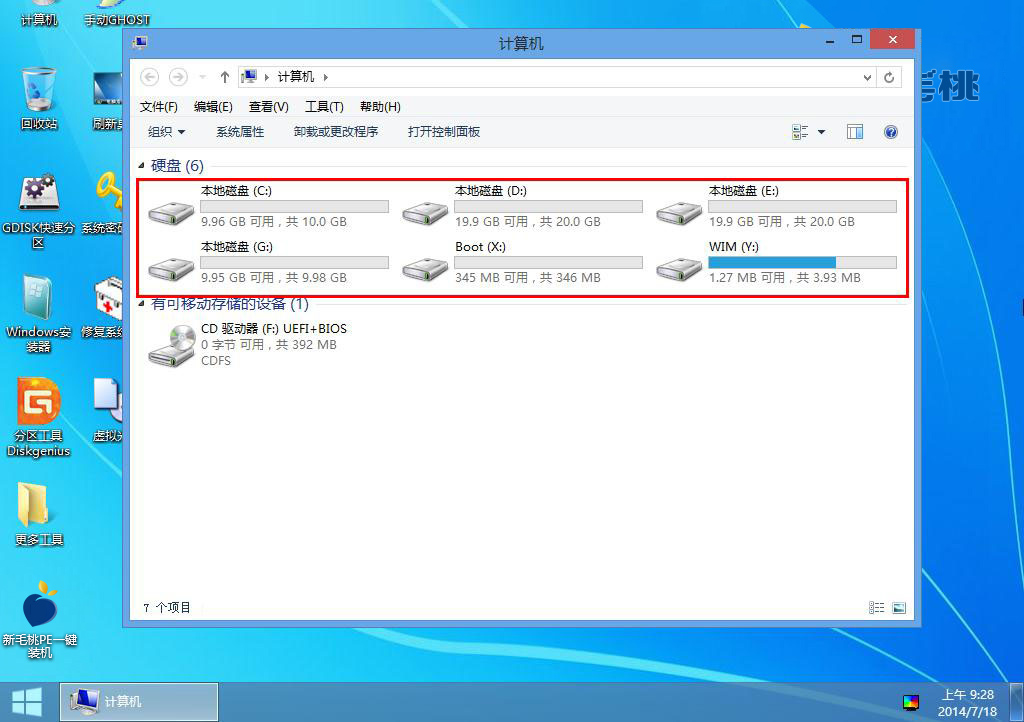
Task: Click 0 字节 可用, 共 392 MB text
Action: pos(269,345)
